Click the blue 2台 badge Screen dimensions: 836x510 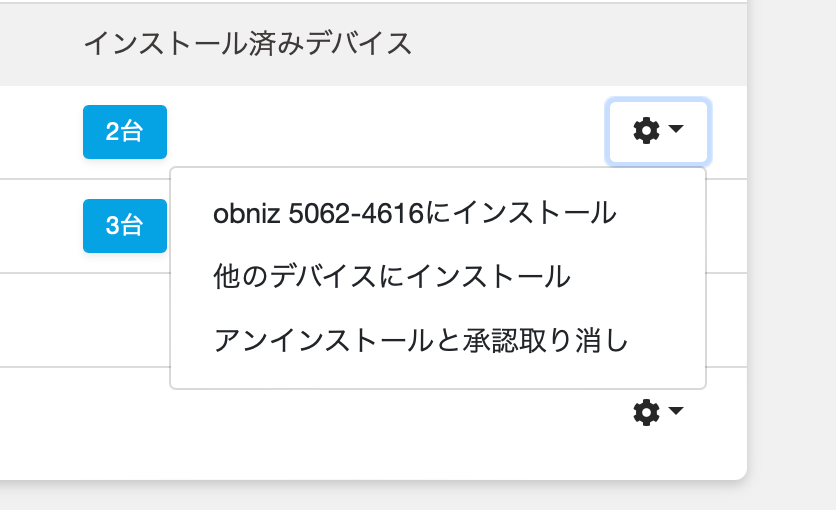(x=124, y=132)
